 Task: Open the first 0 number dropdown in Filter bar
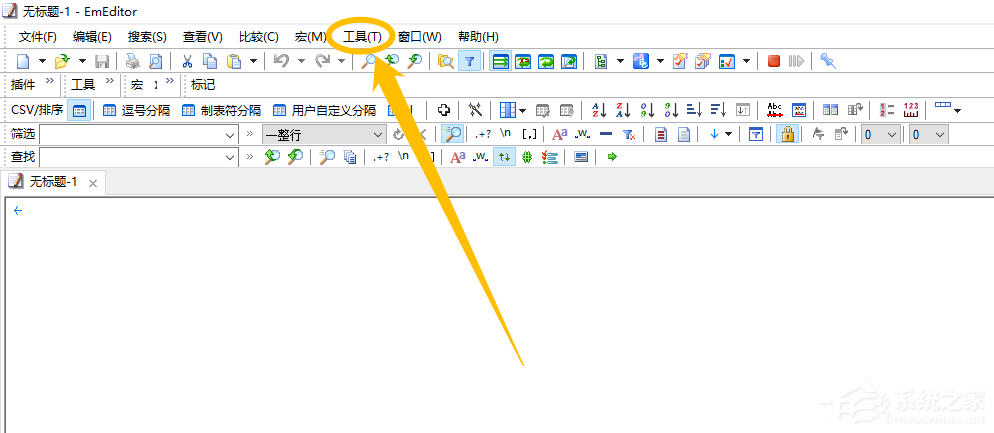click(893, 135)
